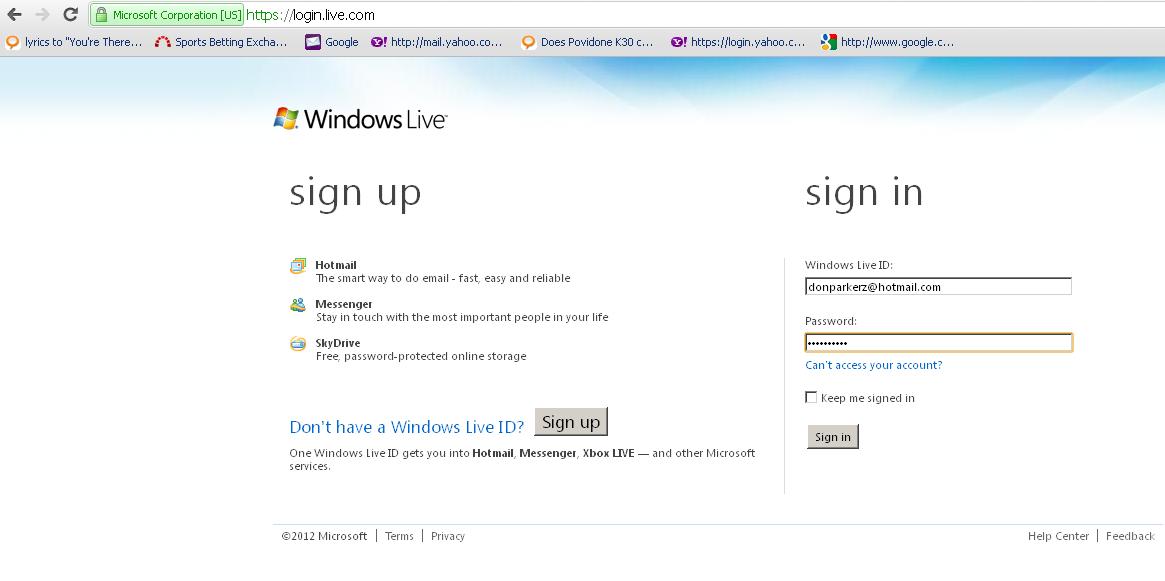Viewport: 1165px width, 581px height.
Task: Click the browser forward arrow
Action: [x=42, y=15]
